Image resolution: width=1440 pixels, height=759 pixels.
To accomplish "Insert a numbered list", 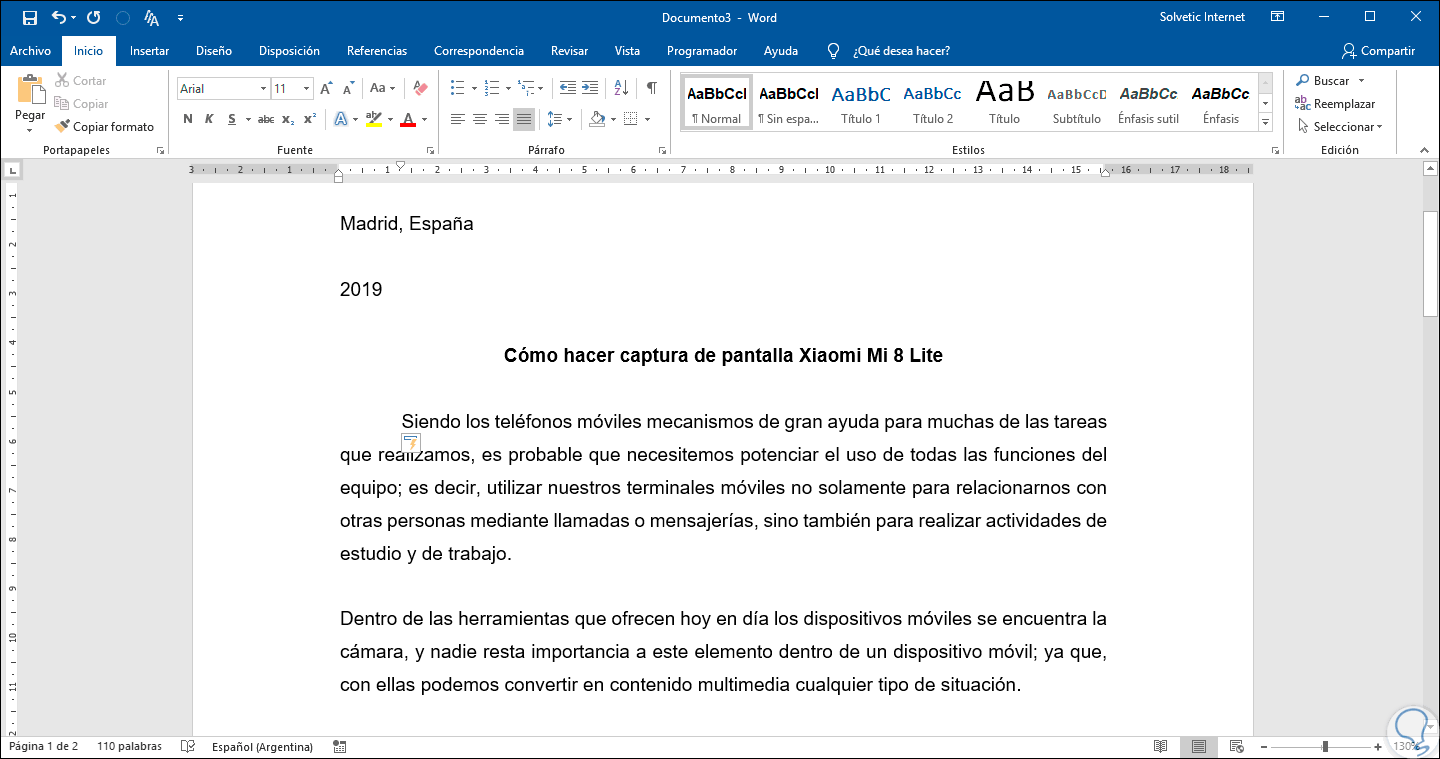I will pos(491,88).
